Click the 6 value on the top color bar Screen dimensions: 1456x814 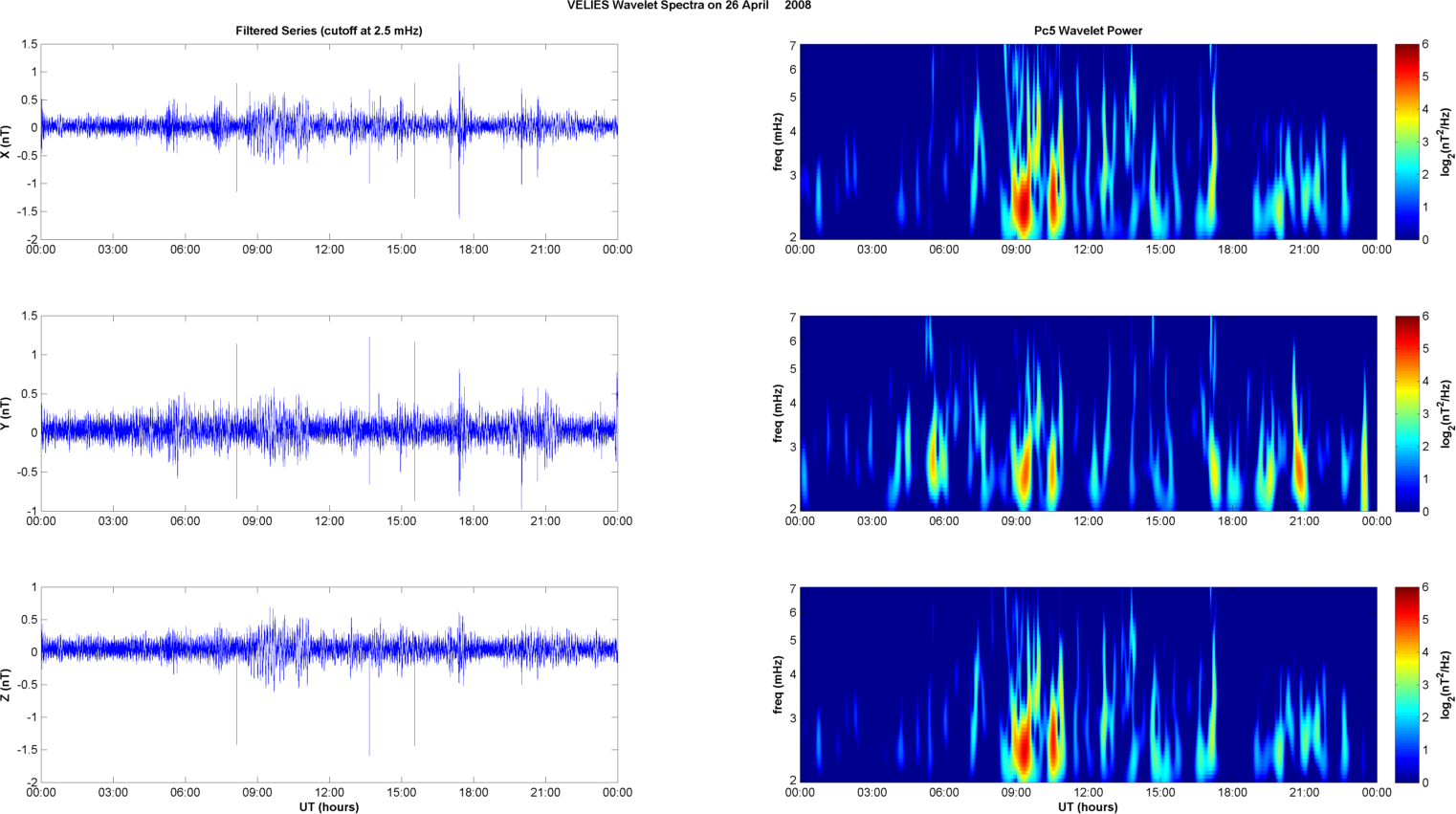click(1425, 44)
